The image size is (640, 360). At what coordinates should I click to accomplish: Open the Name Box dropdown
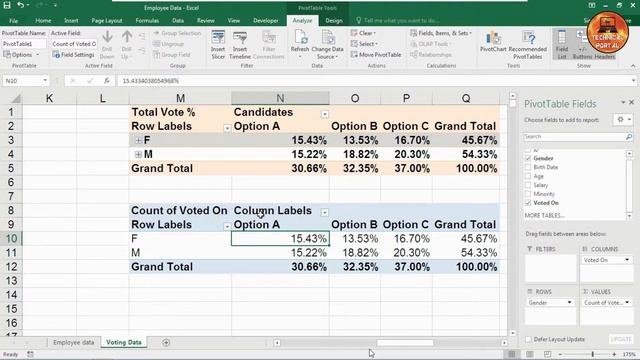click(x=45, y=81)
